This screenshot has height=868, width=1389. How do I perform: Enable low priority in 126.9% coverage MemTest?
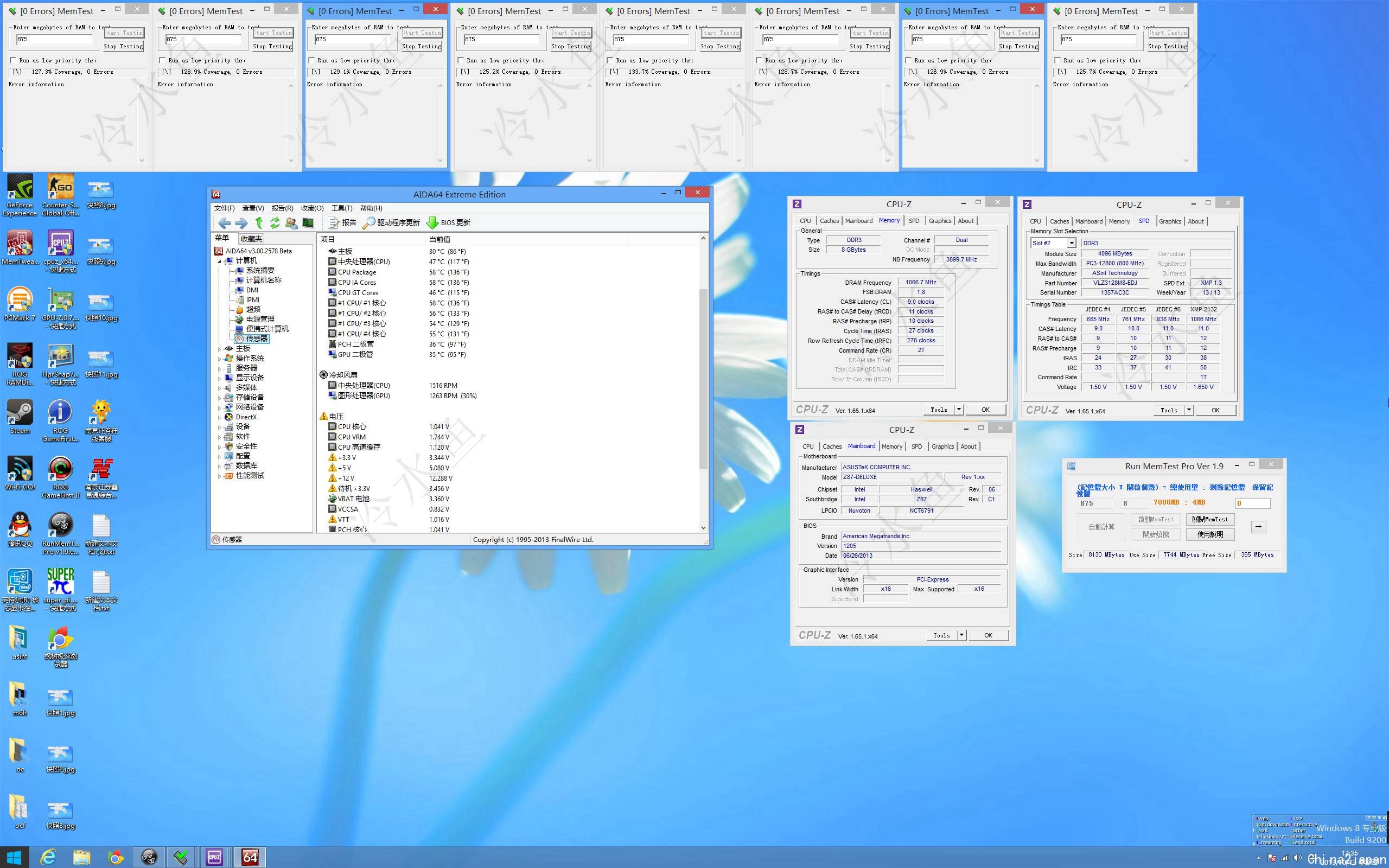[x=909, y=60]
